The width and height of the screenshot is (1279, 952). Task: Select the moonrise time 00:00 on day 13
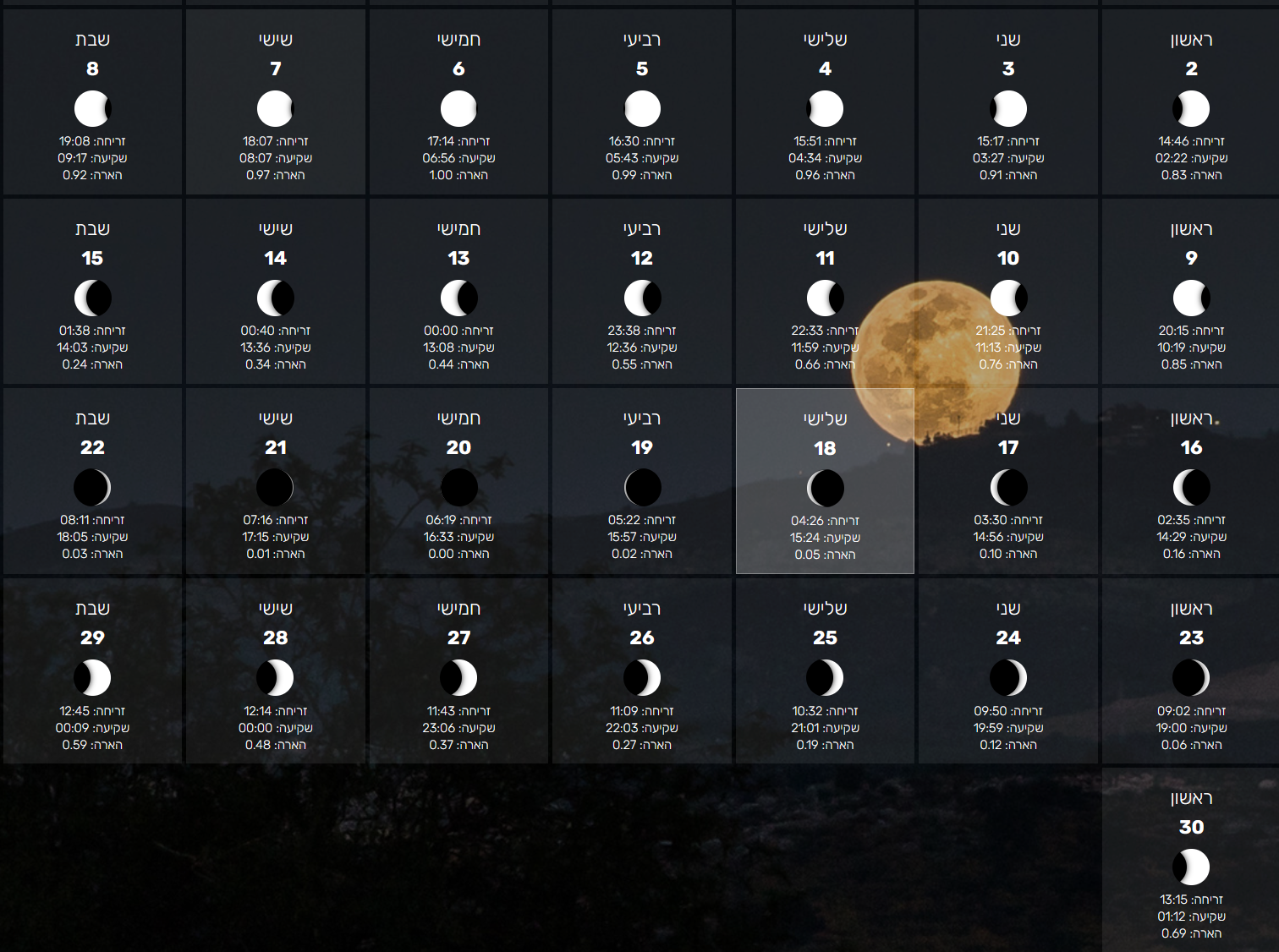(x=441, y=331)
